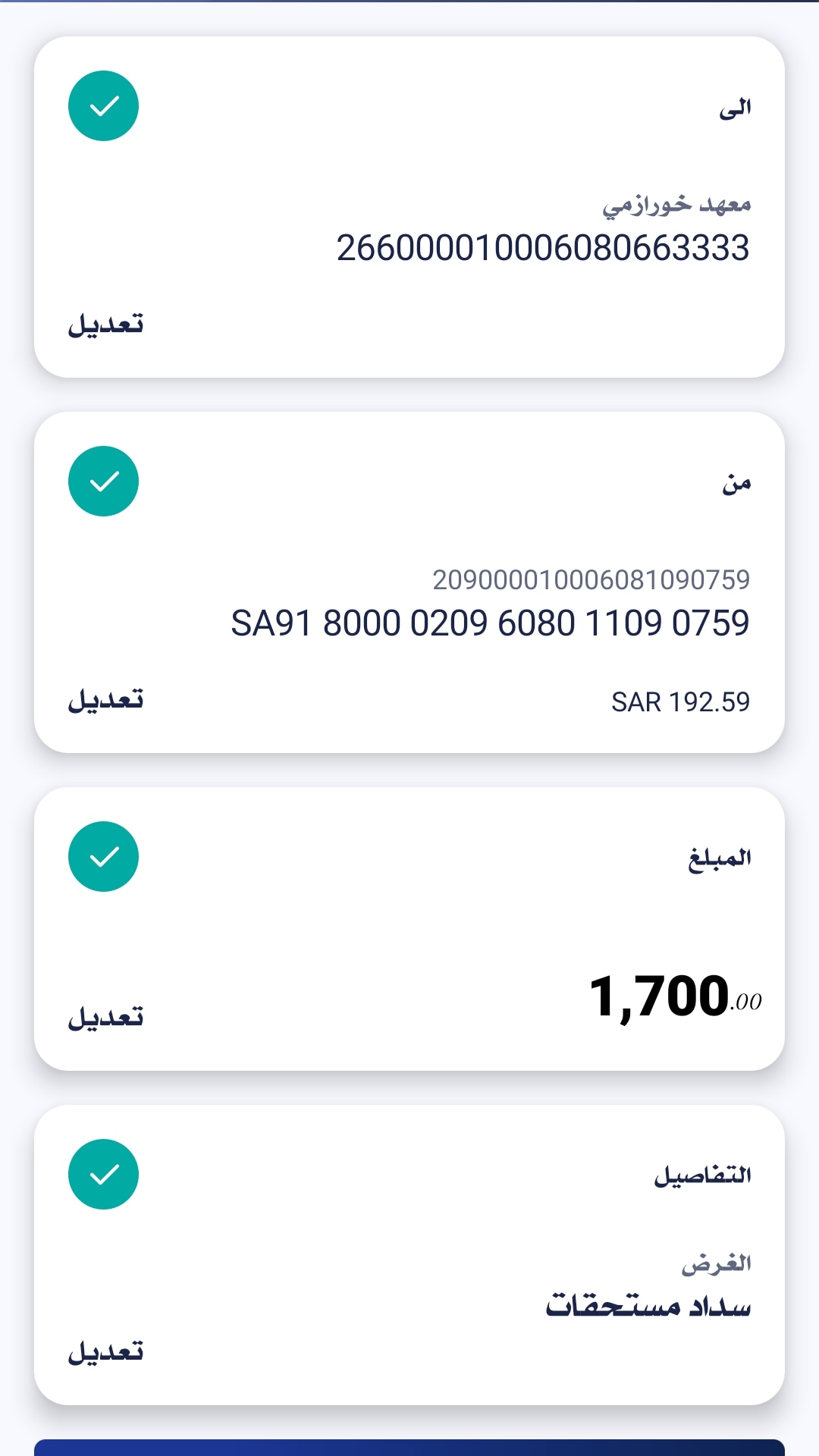
Task: Tap the green checkmark in the المبلغ card
Action: 103,857
